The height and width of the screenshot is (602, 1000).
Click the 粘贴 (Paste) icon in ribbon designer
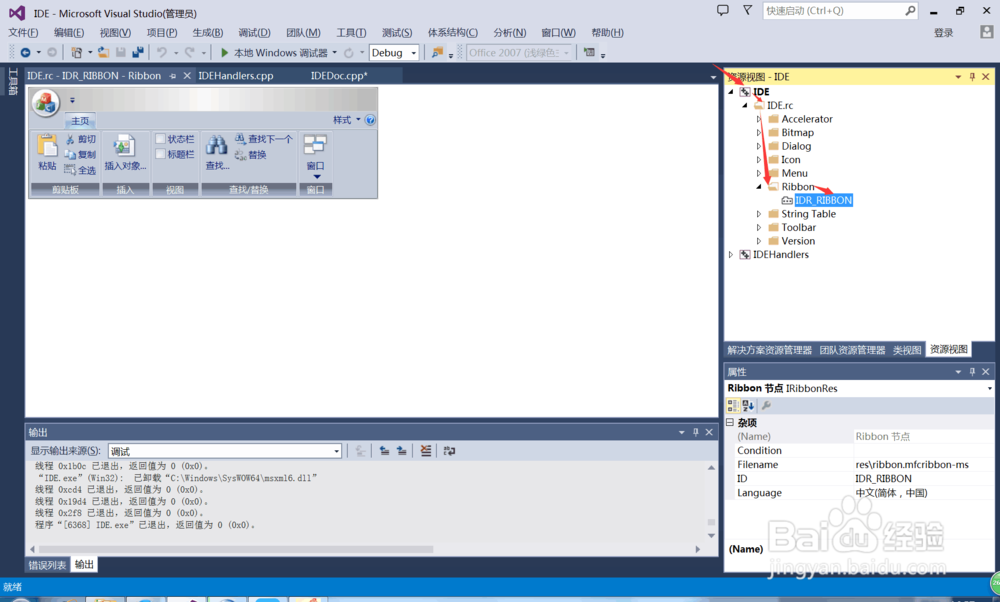46,145
